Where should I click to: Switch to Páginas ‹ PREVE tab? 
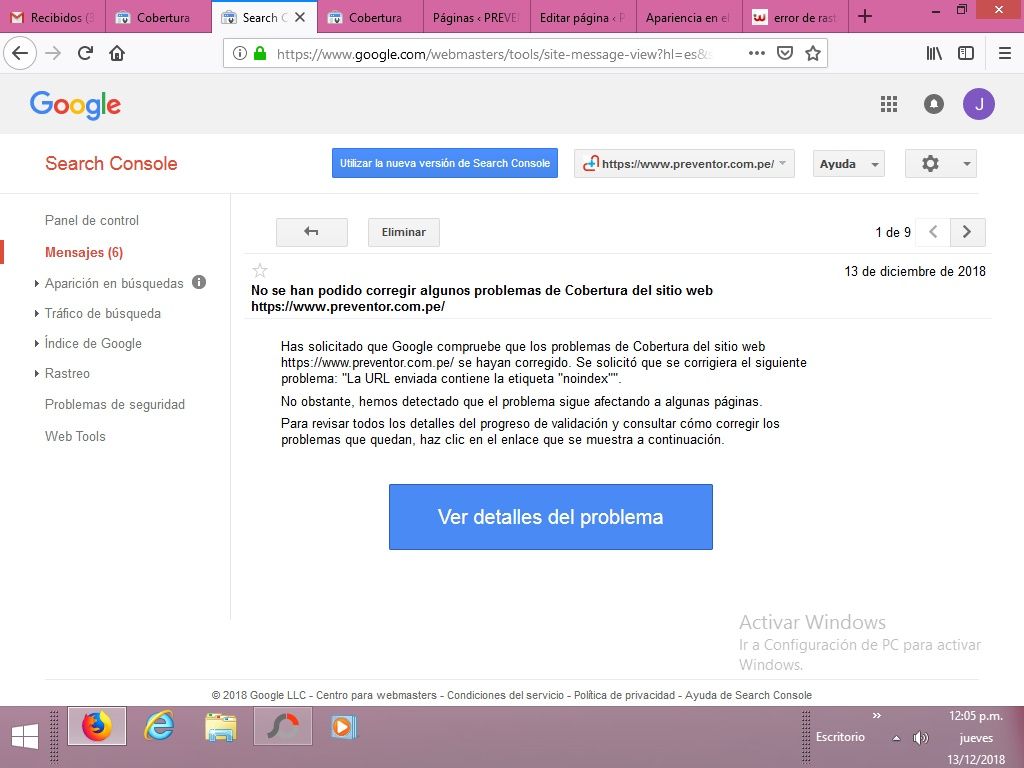(476, 17)
